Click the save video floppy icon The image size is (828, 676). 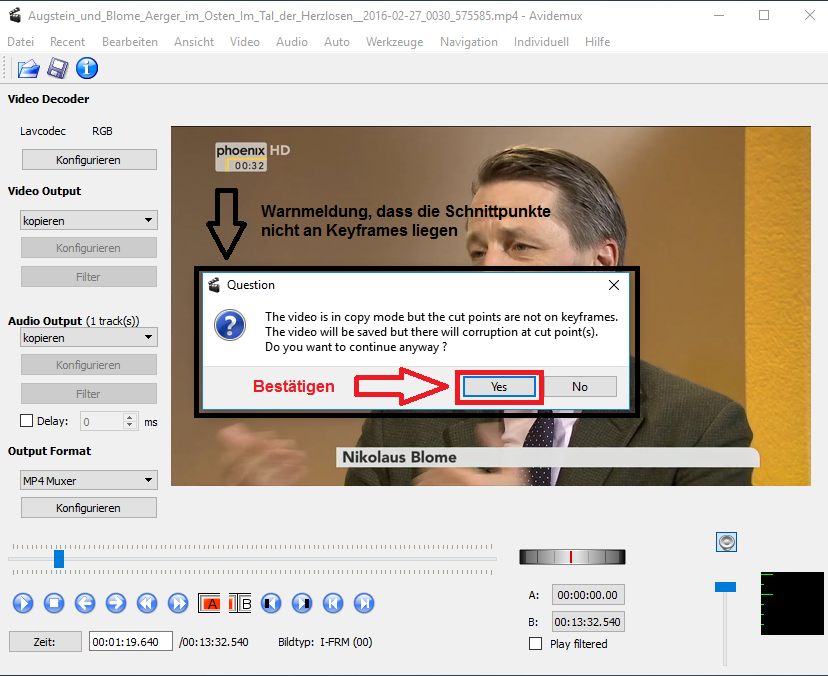(x=57, y=69)
